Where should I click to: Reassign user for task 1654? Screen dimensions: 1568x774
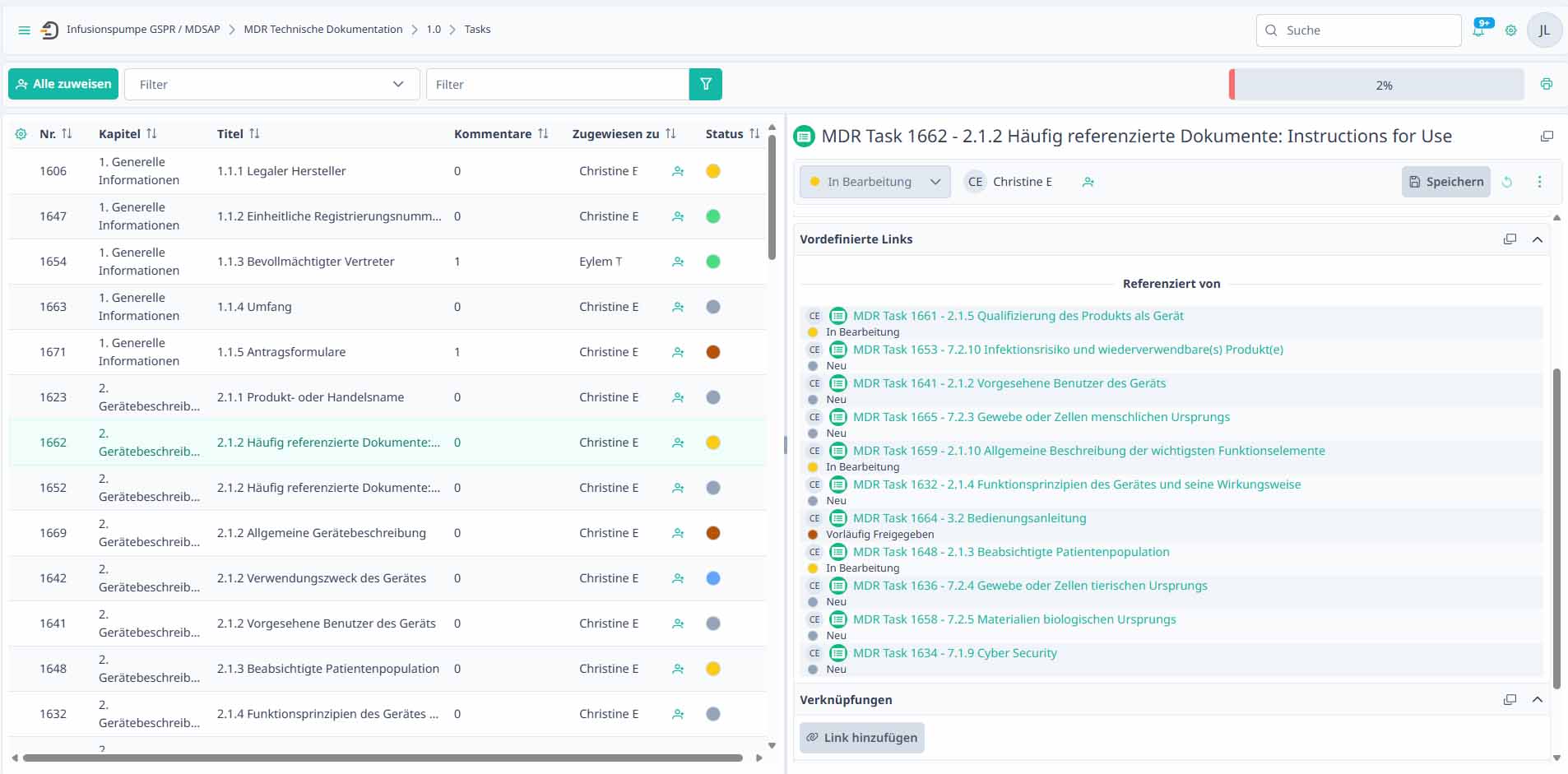(x=678, y=262)
